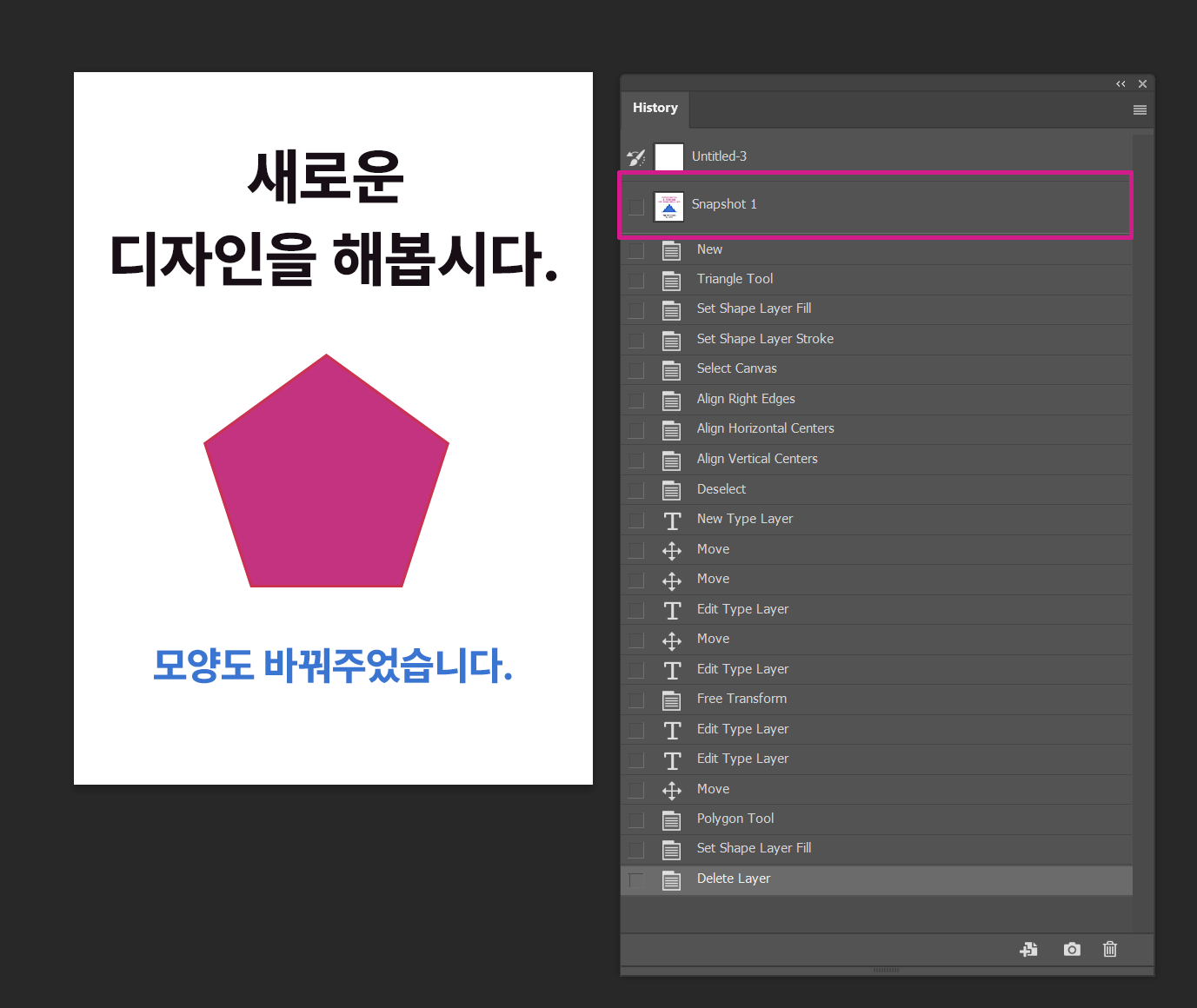Toggle brush source box for Align Horizontal Centers

[636, 429]
